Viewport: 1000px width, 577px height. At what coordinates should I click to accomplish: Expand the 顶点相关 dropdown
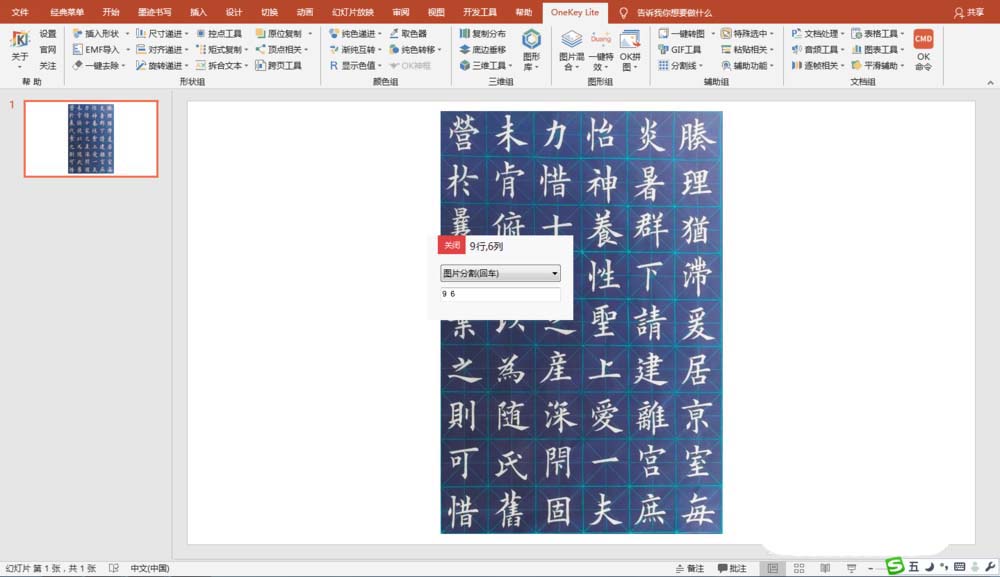(x=306, y=49)
